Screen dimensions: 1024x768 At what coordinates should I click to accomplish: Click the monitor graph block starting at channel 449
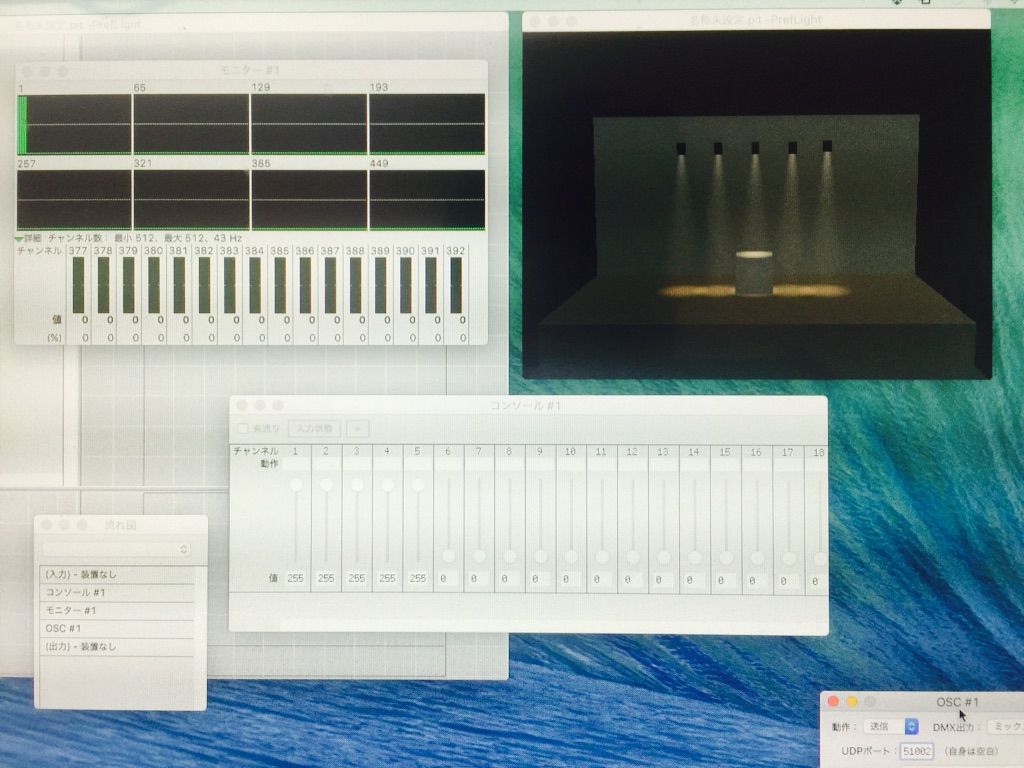[x=427, y=200]
